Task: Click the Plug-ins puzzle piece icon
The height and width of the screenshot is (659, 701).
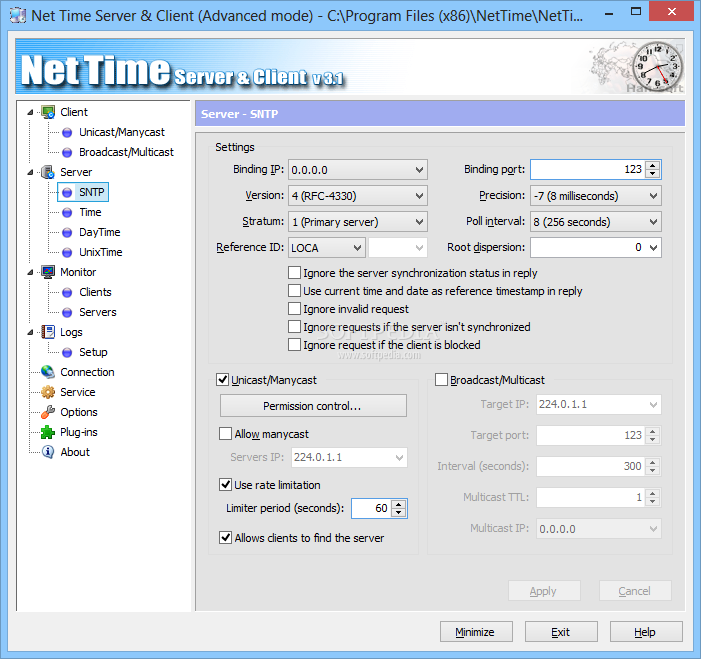Action: (48, 432)
